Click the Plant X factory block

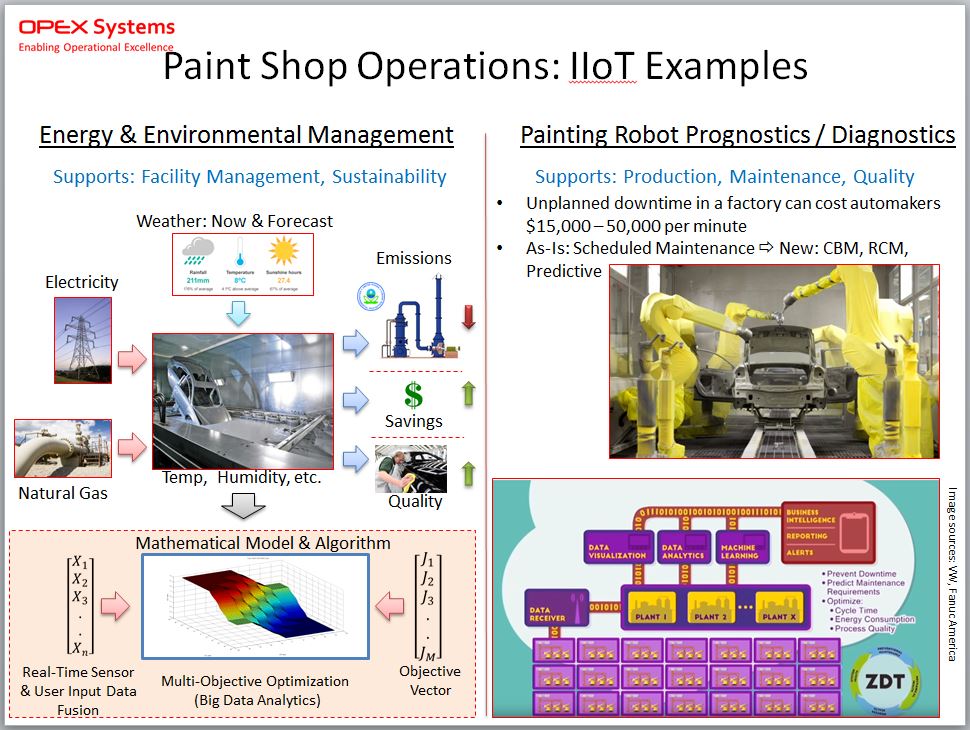pos(779,607)
